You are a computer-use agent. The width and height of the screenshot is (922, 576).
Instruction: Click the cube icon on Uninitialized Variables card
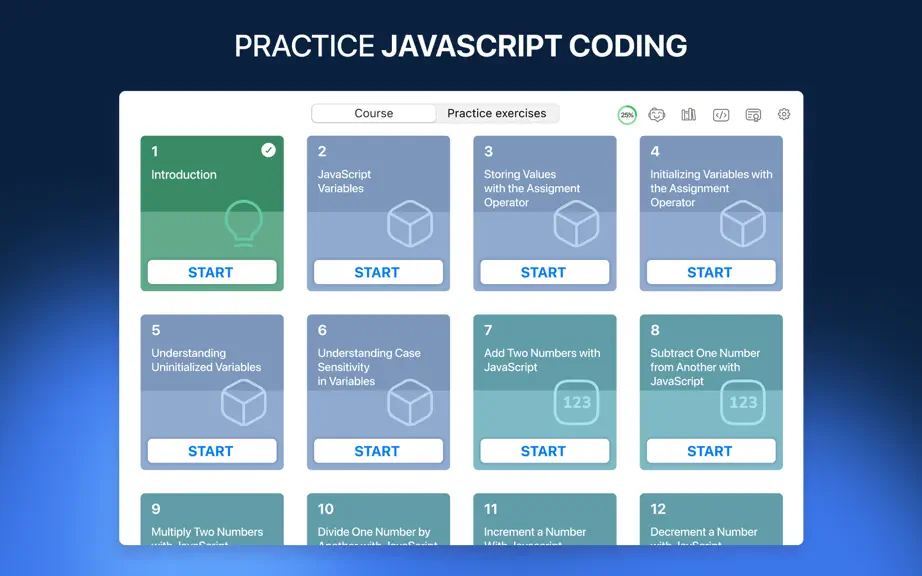coord(243,402)
